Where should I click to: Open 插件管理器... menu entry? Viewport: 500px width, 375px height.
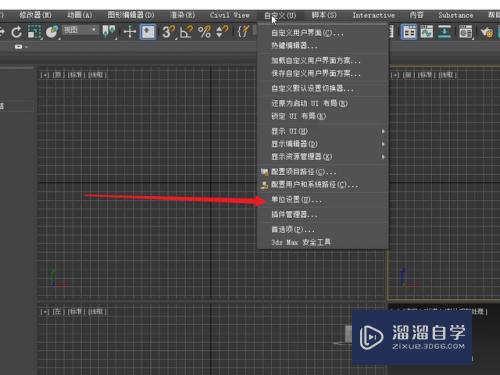tap(323, 215)
